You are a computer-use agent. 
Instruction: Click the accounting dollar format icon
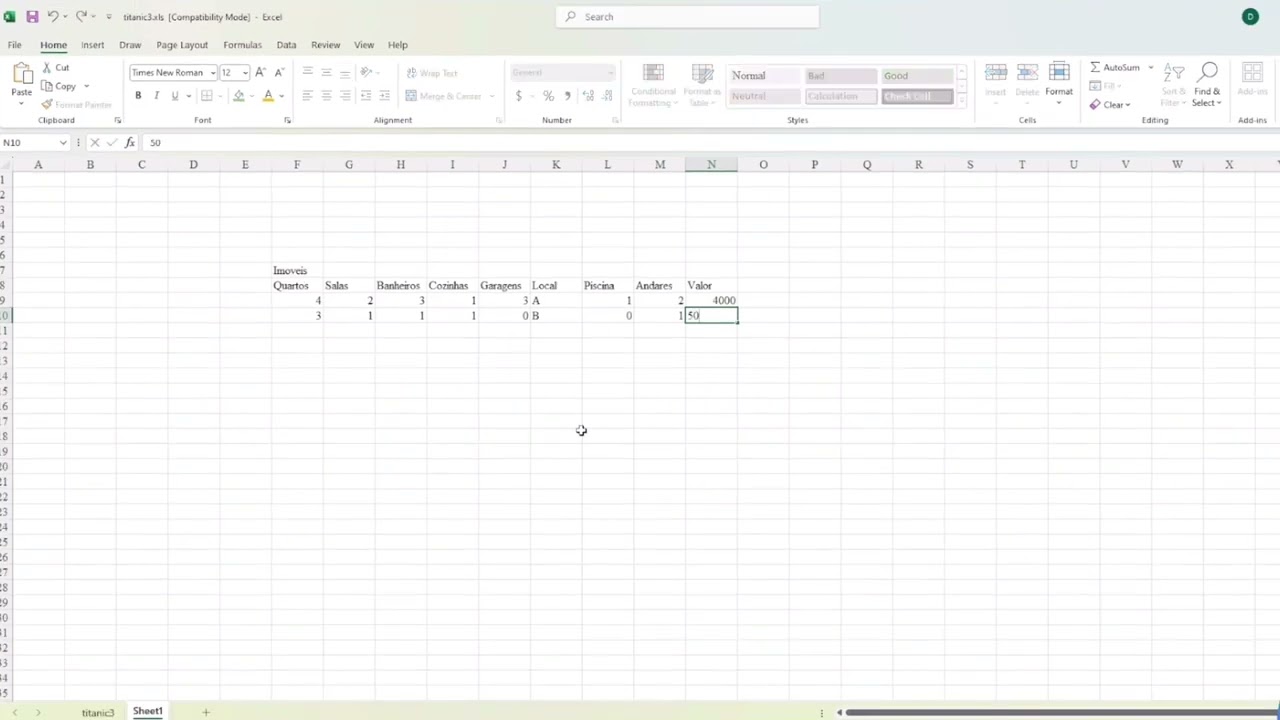(x=518, y=96)
